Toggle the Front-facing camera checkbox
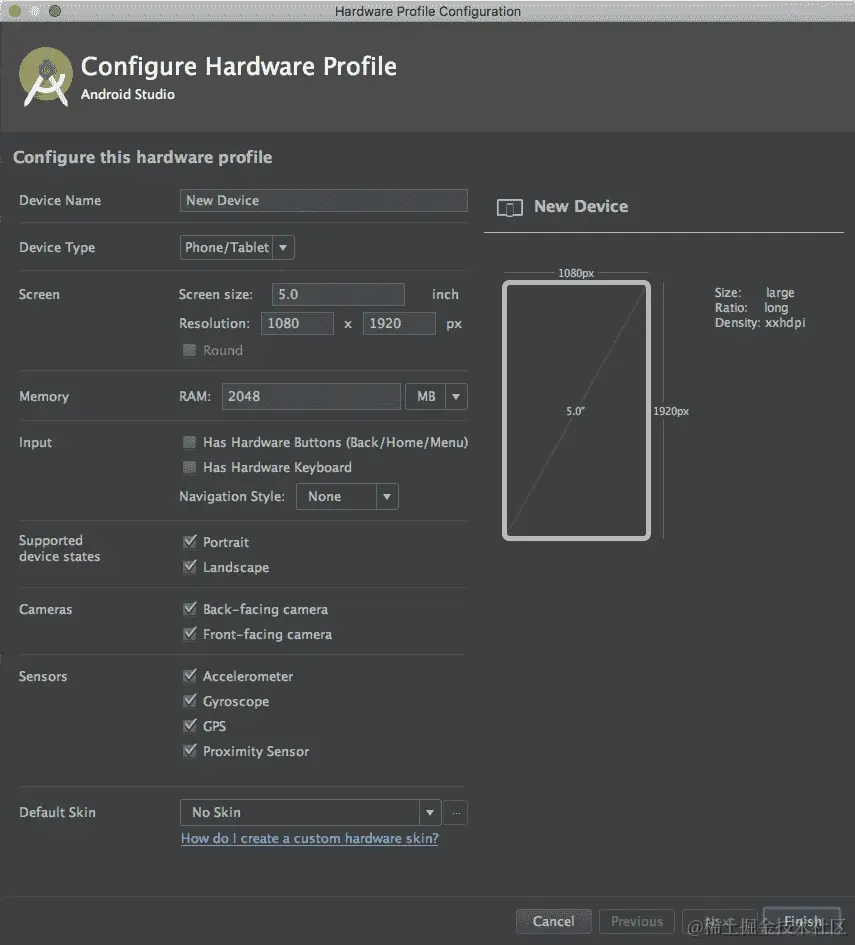Image resolution: width=855 pixels, height=945 pixels. 190,634
